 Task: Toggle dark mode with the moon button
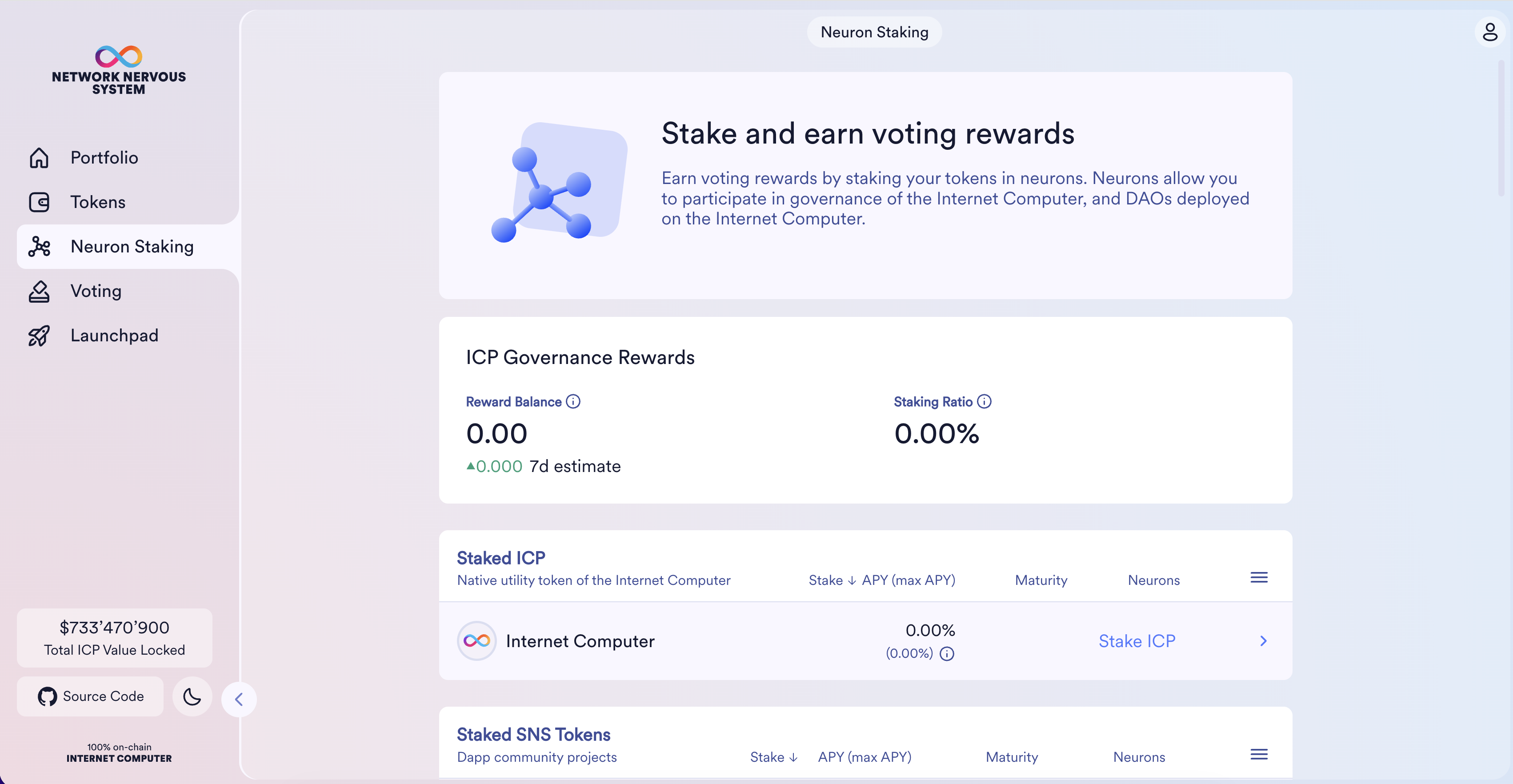pos(192,696)
